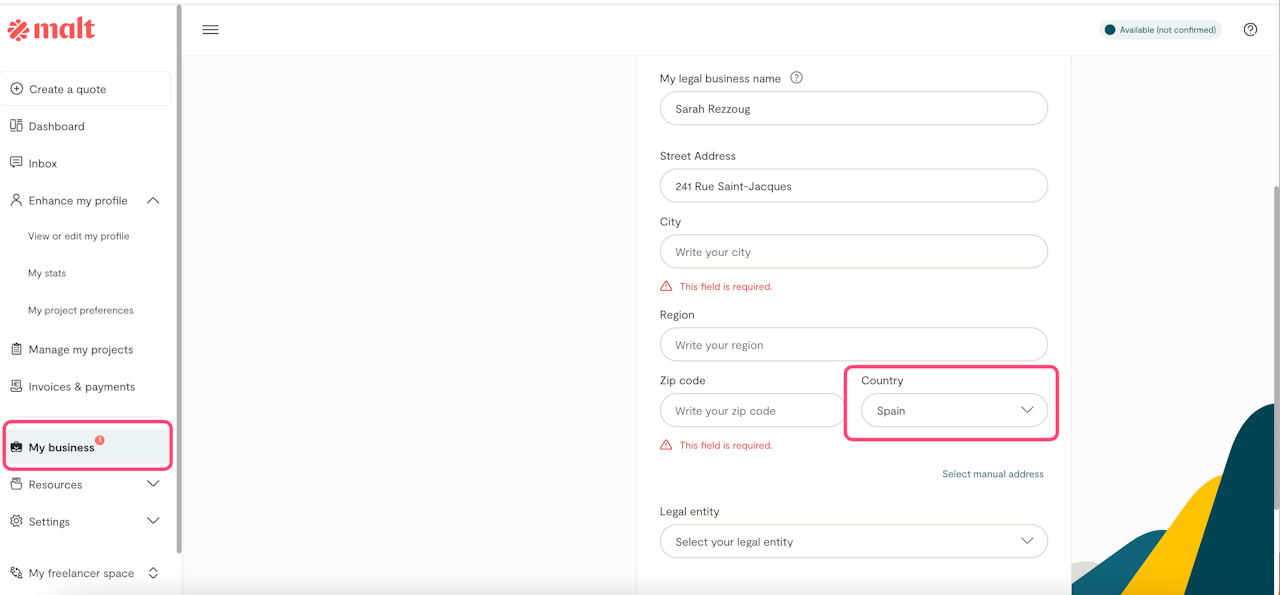This screenshot has width=1280, height=595.
Task: Switch the My freelancer space selector
Action: click(x=153, y=573)
